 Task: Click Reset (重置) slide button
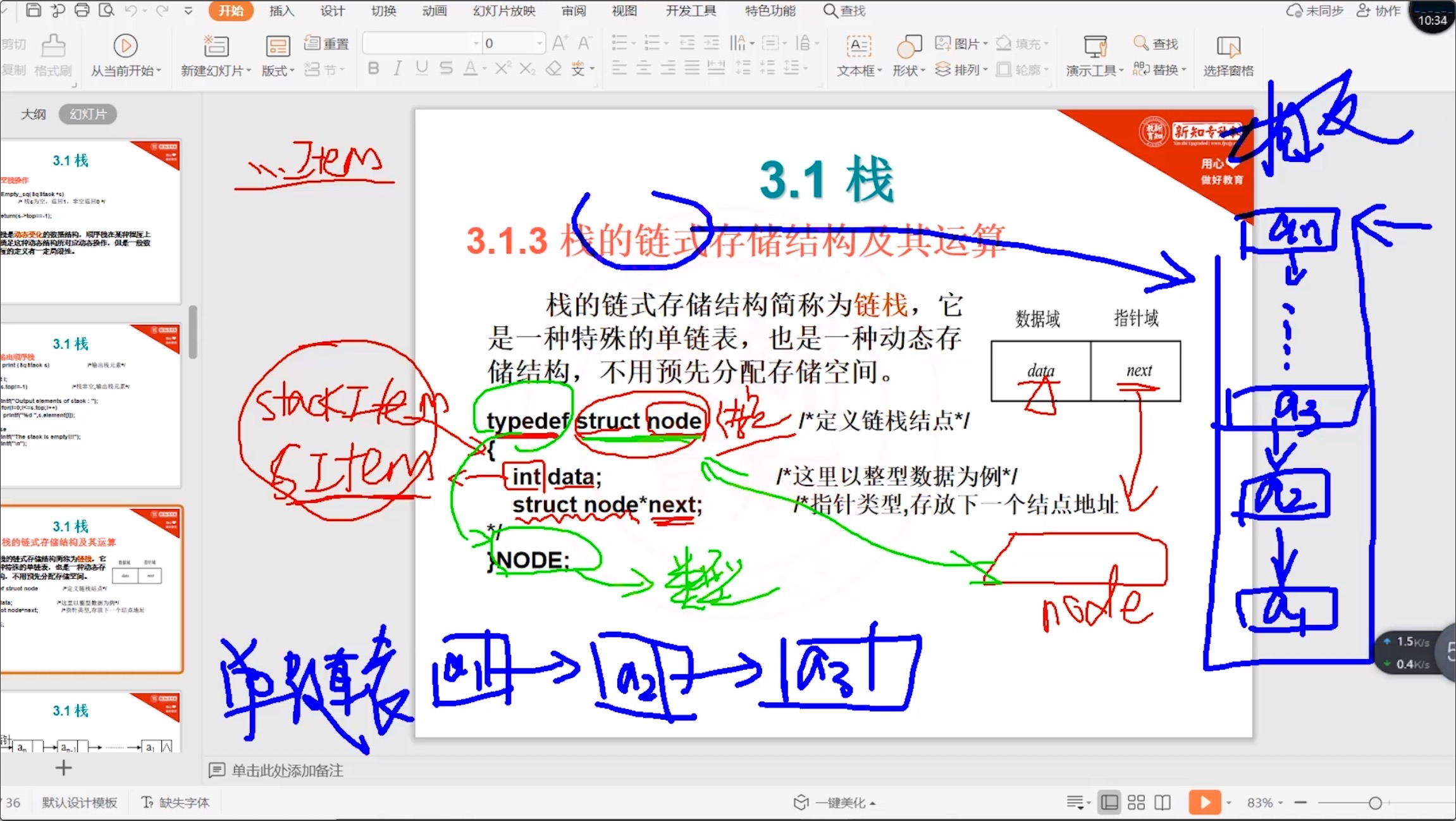326,44
